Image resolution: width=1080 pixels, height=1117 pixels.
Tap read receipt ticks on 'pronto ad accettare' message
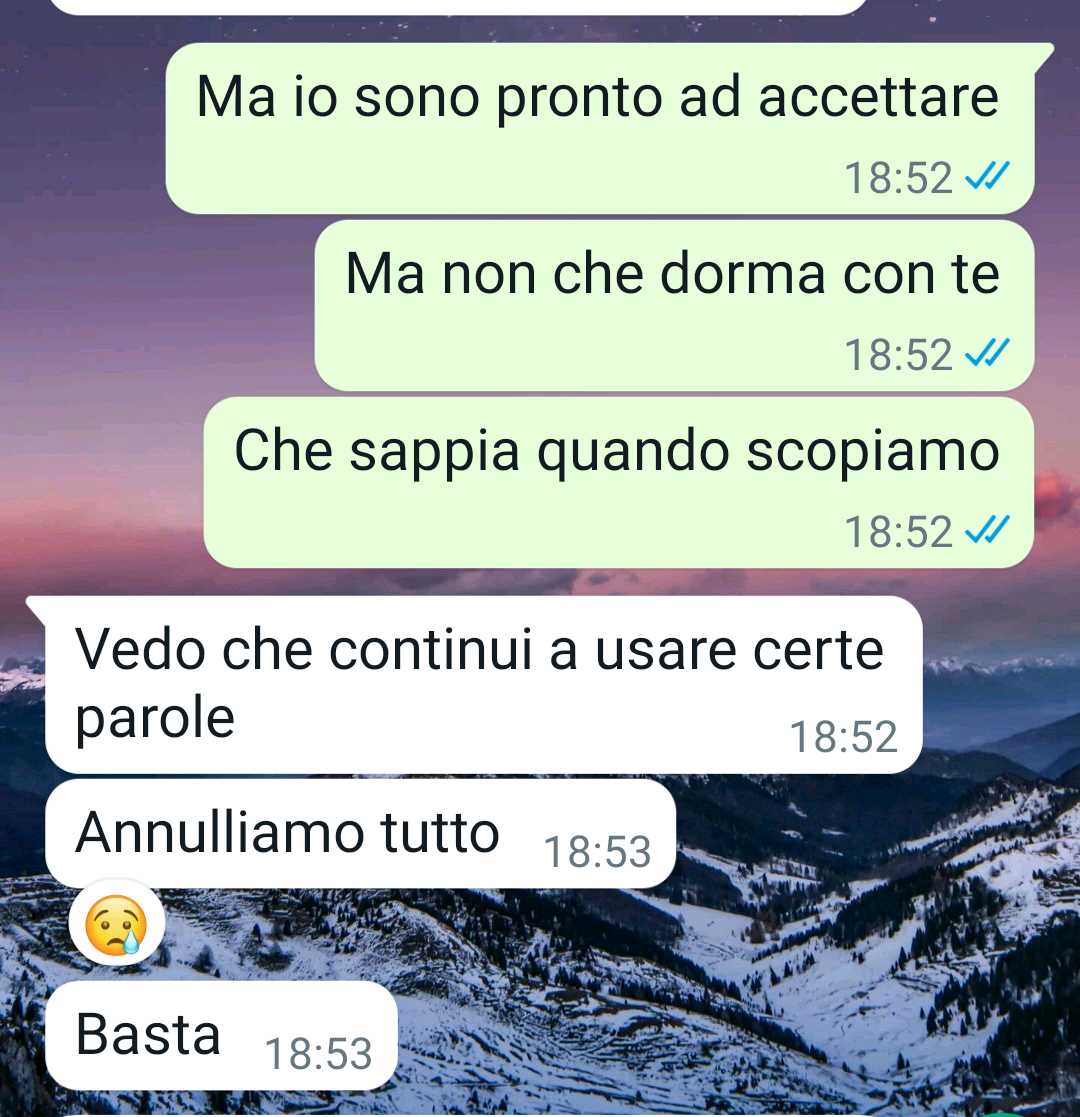[x=987, y=176]
